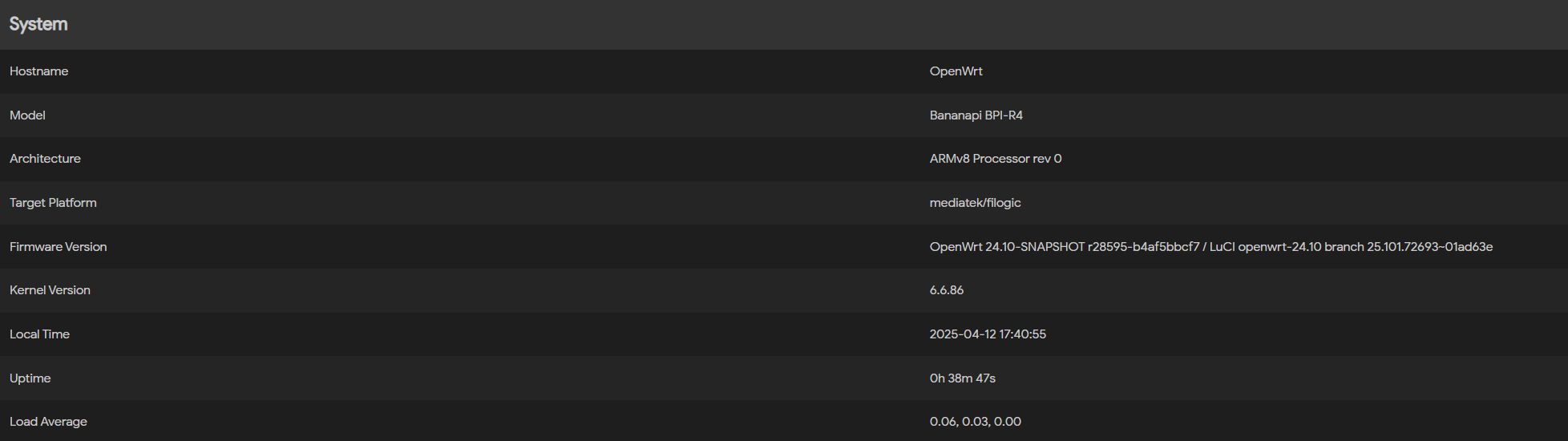
Task: Click the 2025-04-12 17:40:55 timestamp
Action: [988, 334]
